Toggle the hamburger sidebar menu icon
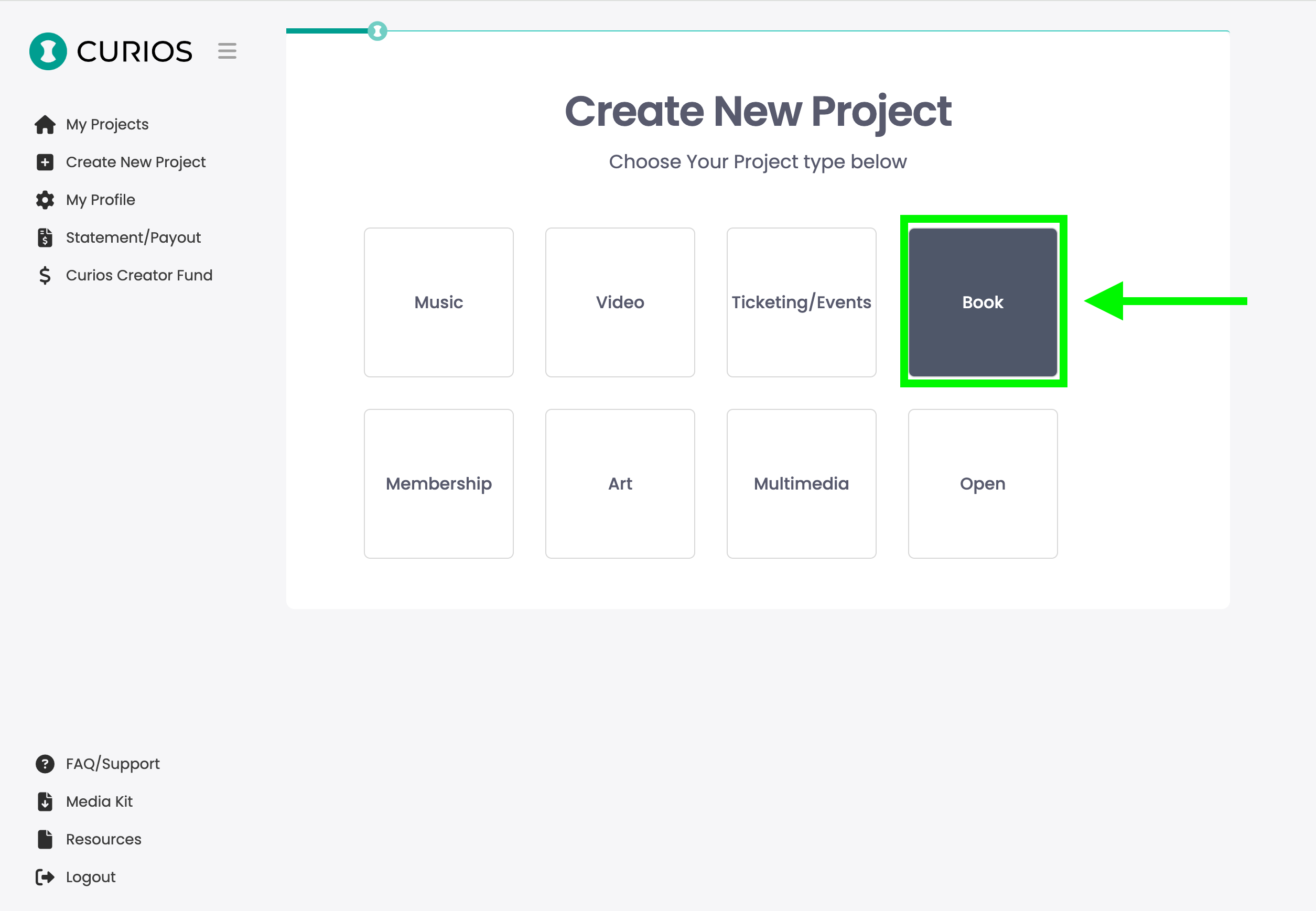Screen dimensions: 1316x911 click(x=227, y=51)
